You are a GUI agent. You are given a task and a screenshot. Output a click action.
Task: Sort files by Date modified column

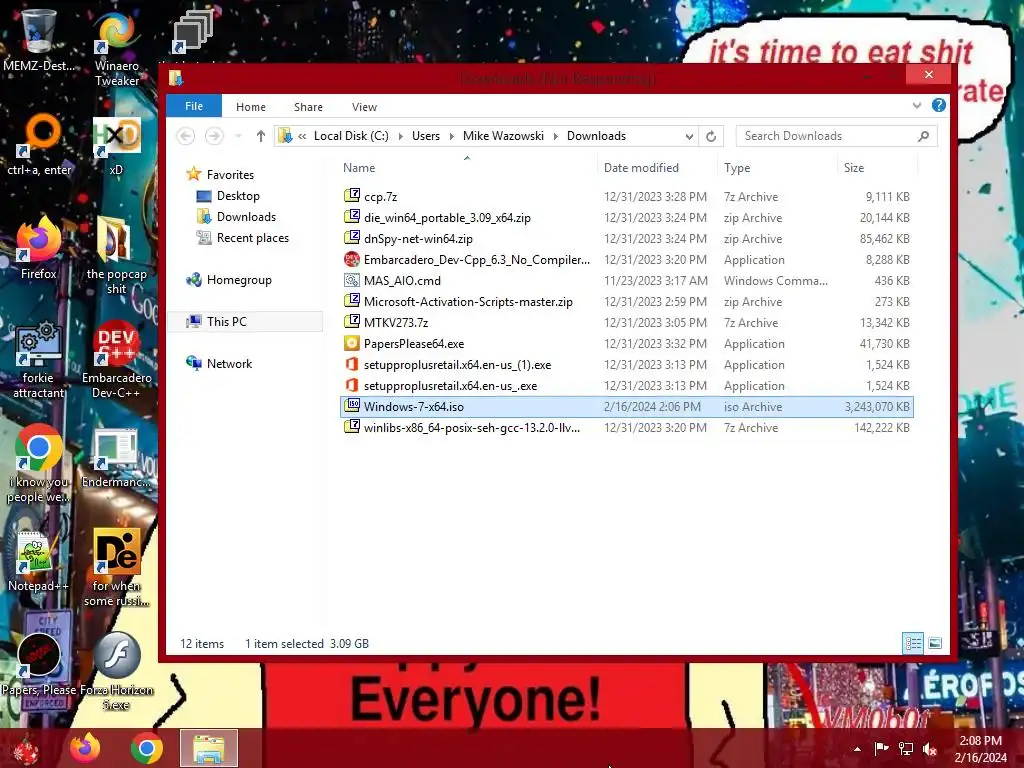pos(658,168)
